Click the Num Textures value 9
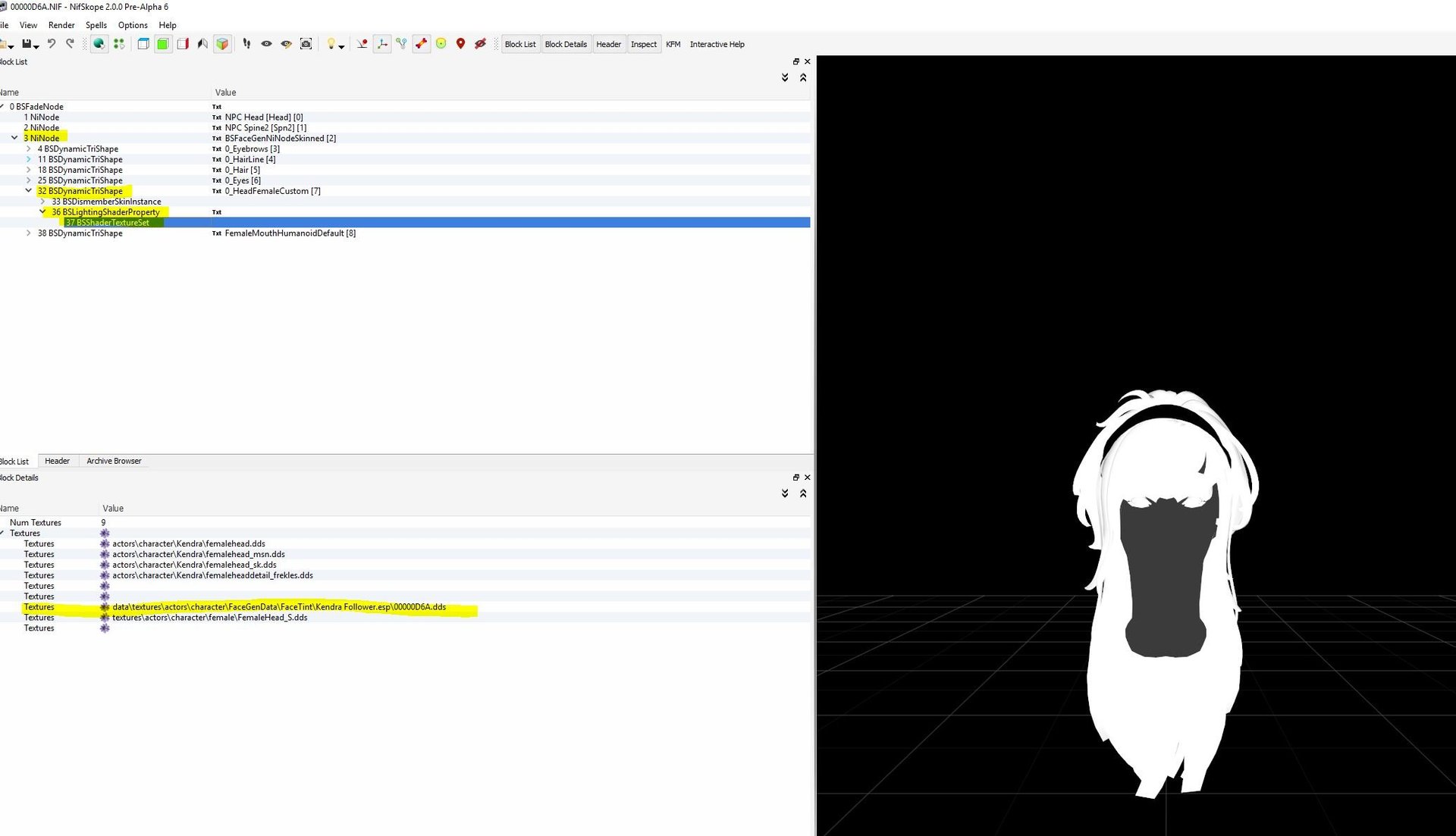 (103, 523)
